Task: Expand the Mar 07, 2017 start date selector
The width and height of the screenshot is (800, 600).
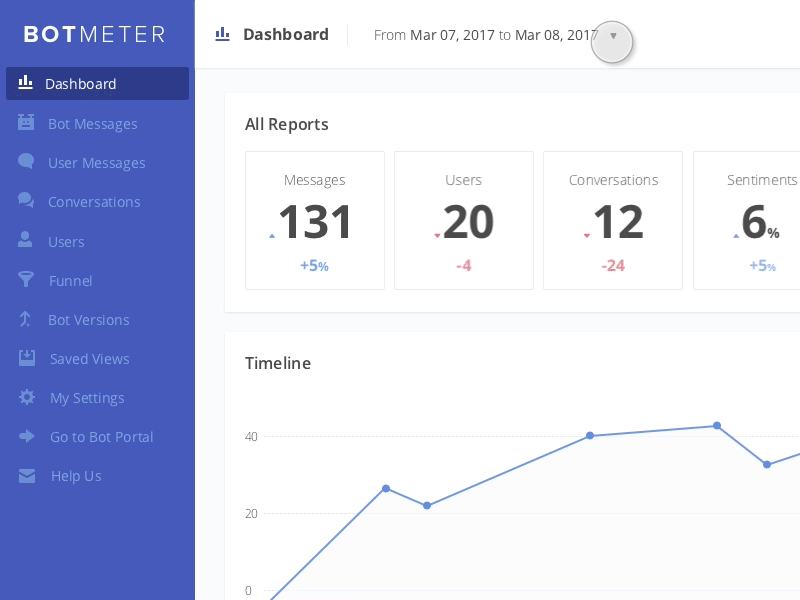Action: 452,34
